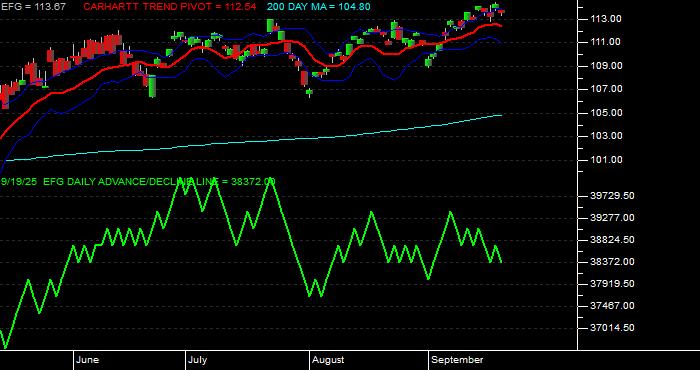The image size is (700, 370).
Task: Select the July month marker
Action: pos(197,360)
